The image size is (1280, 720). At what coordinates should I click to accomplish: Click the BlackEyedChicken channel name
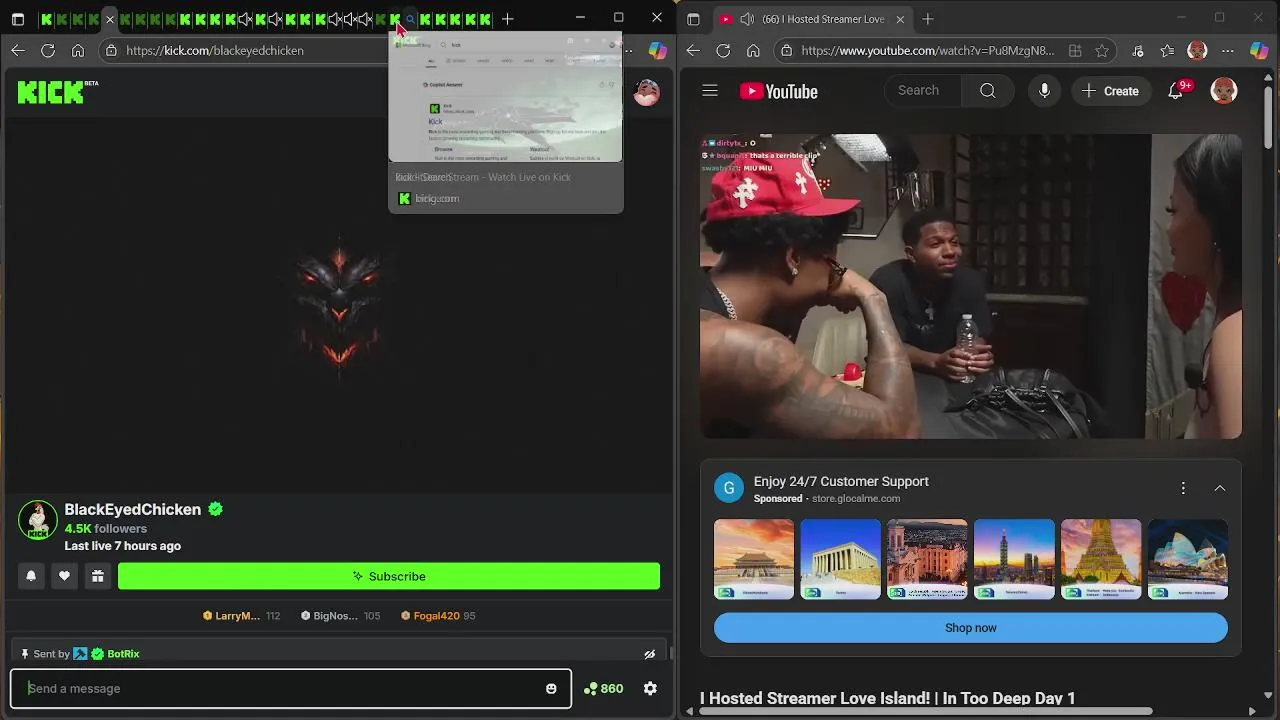133,509
